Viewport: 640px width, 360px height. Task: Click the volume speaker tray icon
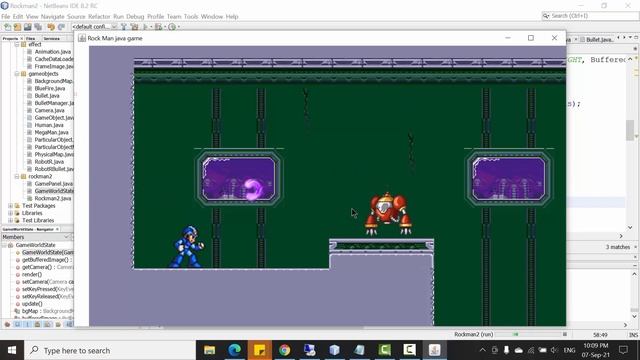[x=554, y=350]
